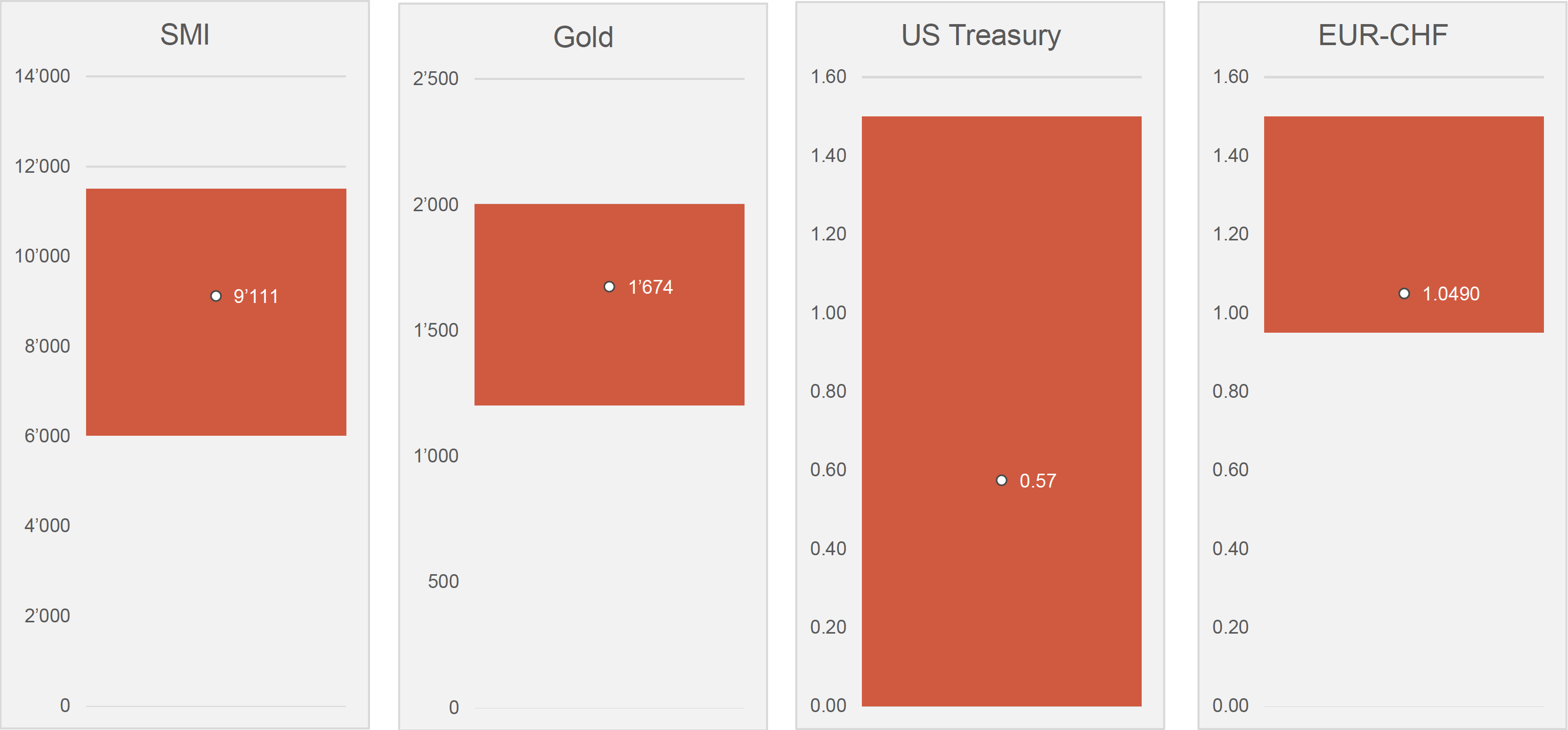Select the US Treasury data point marker
This screenshot has height=730, width=1568.
[x=1001, y=480]
